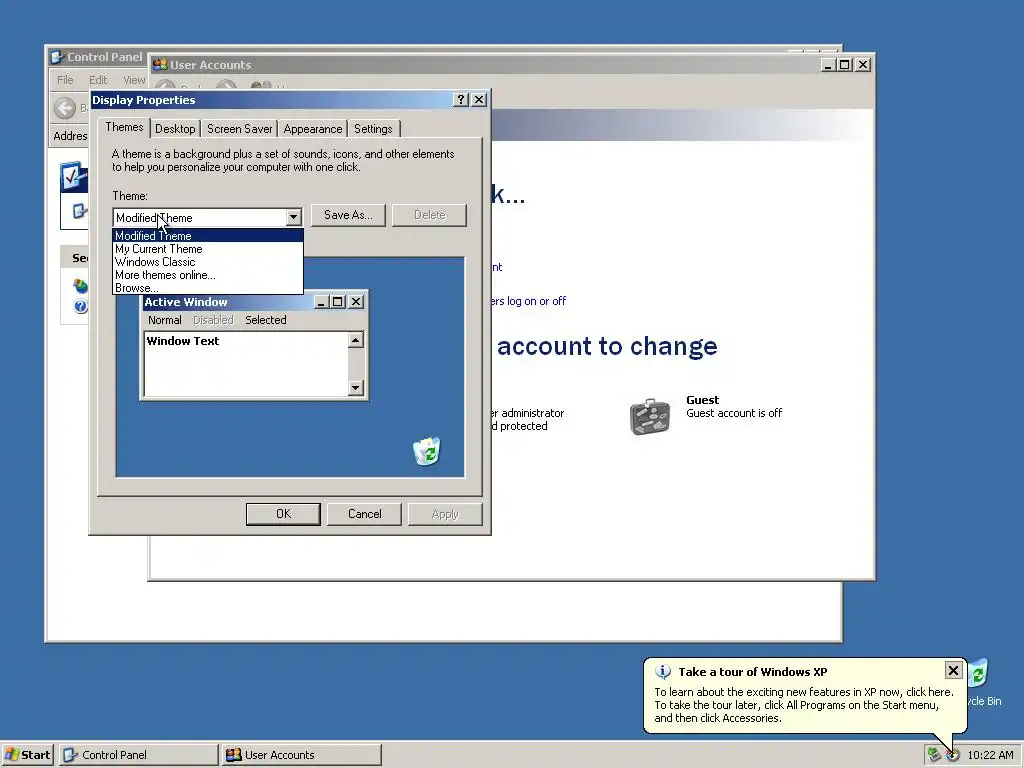Screen dimensions: 1024x768
Task: Open the Screen Saver tab
Action: click(x=240, y=129)
